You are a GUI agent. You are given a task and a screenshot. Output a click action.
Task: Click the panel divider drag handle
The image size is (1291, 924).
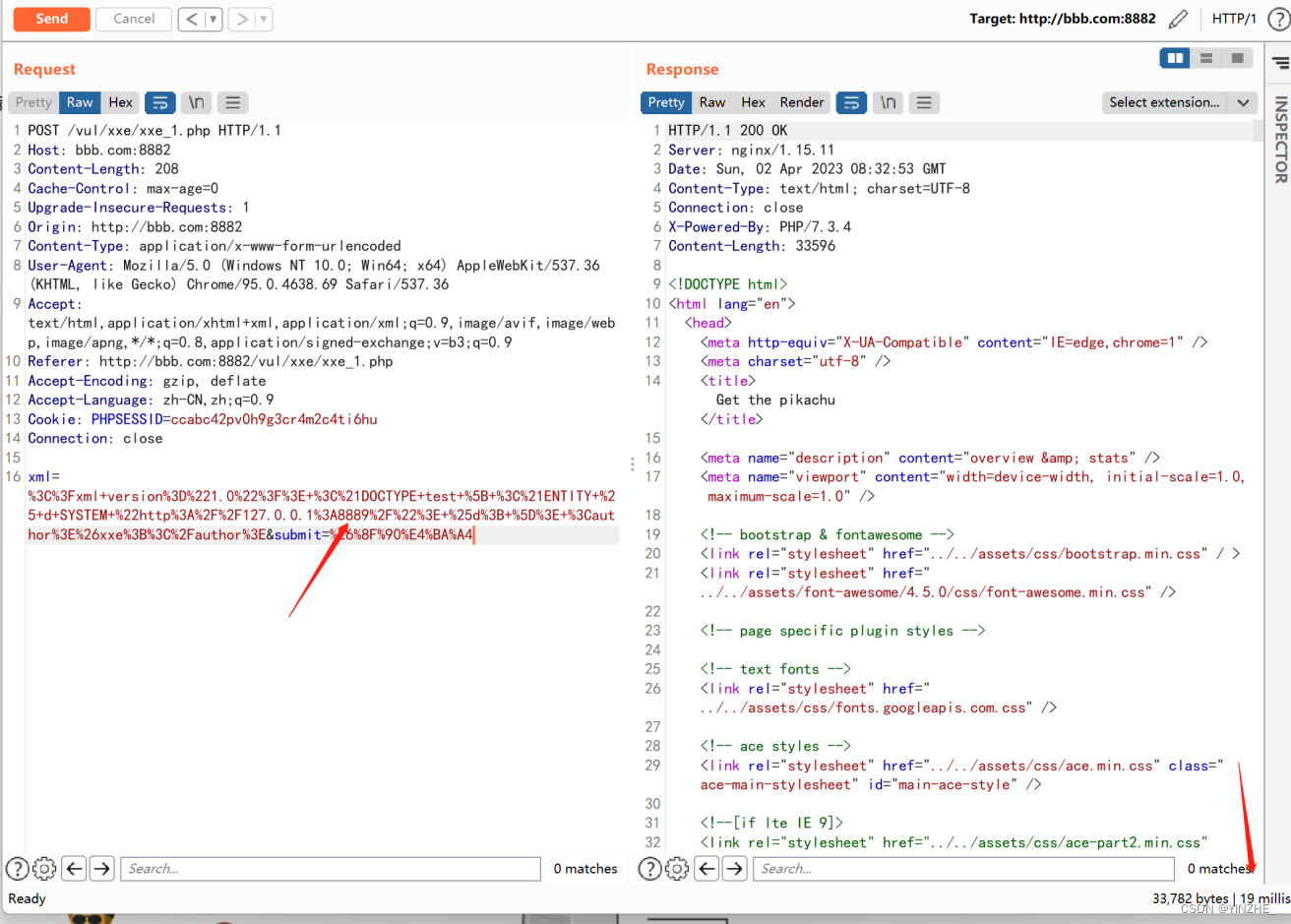632,464
